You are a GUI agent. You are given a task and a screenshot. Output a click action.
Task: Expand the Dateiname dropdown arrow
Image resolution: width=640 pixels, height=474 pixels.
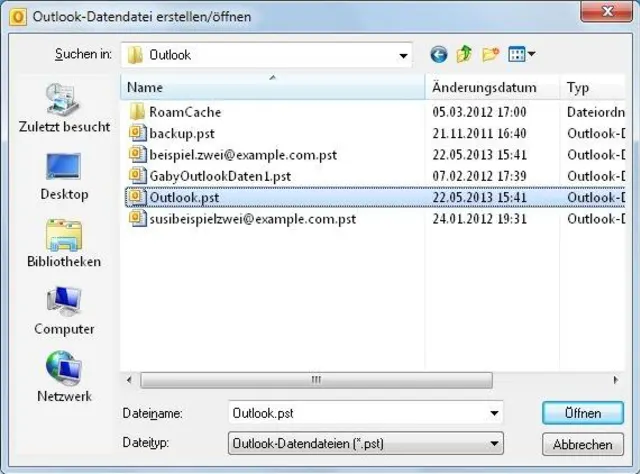(x=494, y=413)
